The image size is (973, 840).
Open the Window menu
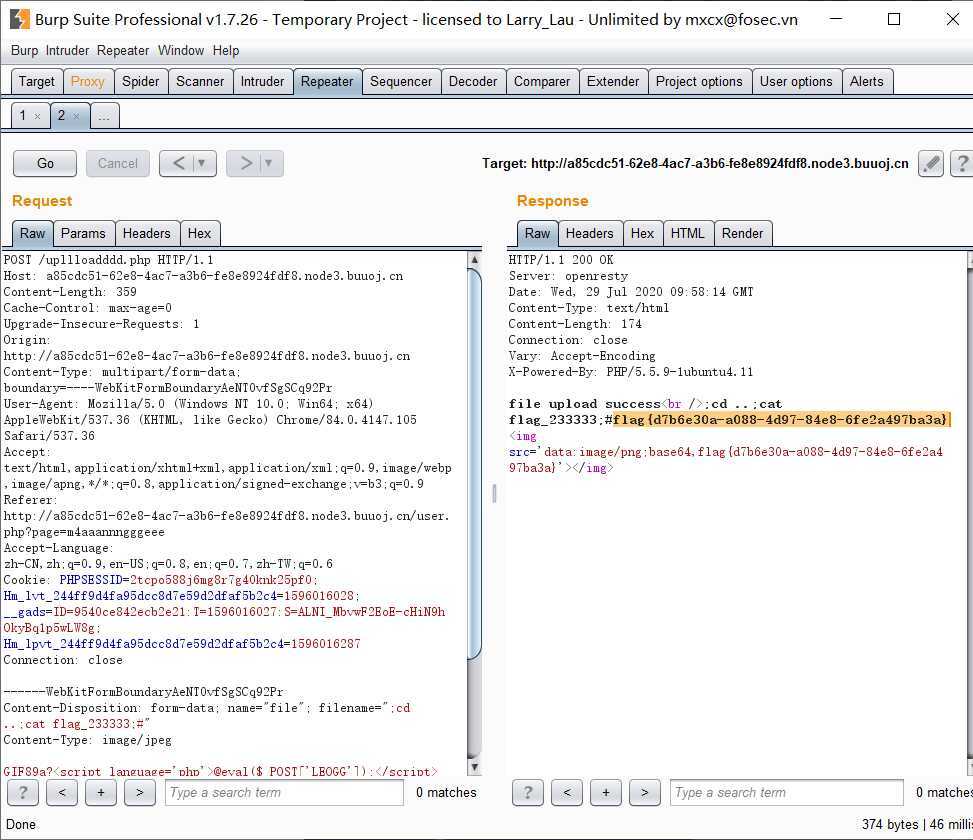click(181, 50)
